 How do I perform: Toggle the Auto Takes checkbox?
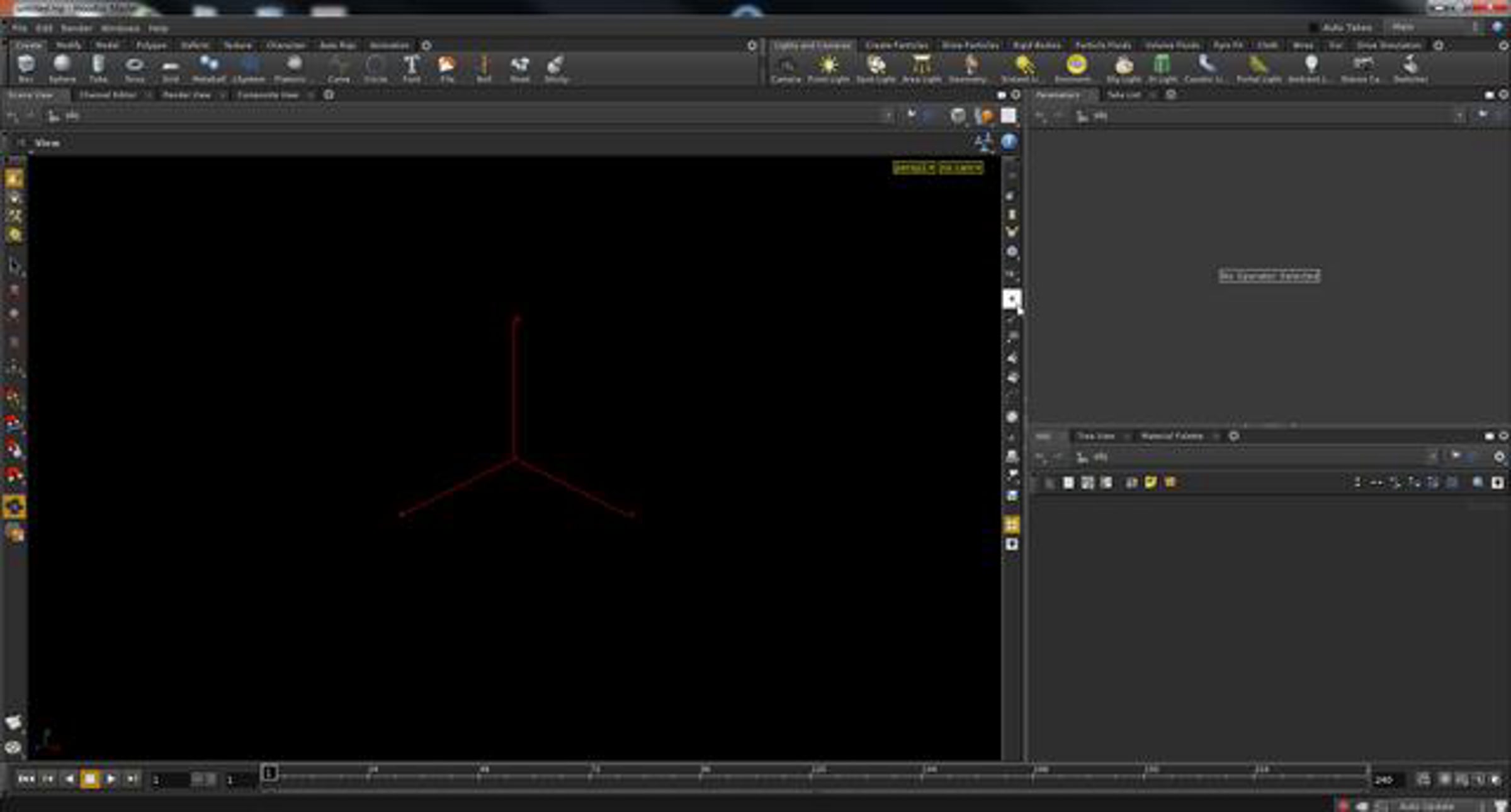(x=1313, y=27)
